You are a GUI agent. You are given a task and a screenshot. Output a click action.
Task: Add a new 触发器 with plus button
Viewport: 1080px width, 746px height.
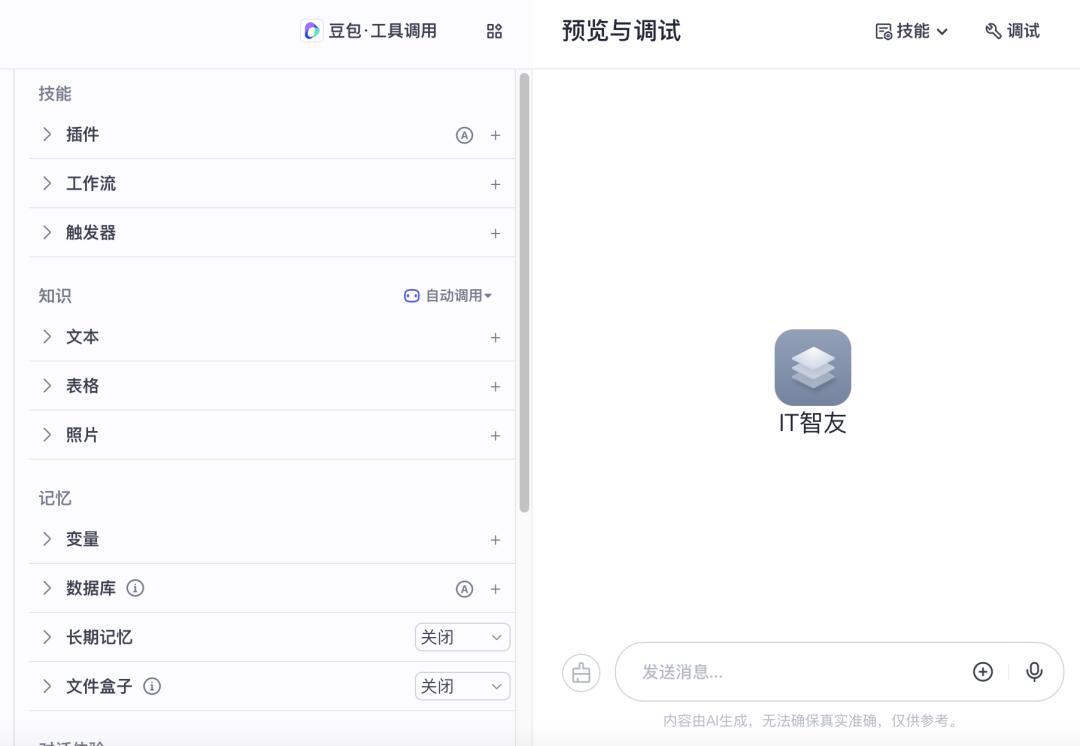495,232
